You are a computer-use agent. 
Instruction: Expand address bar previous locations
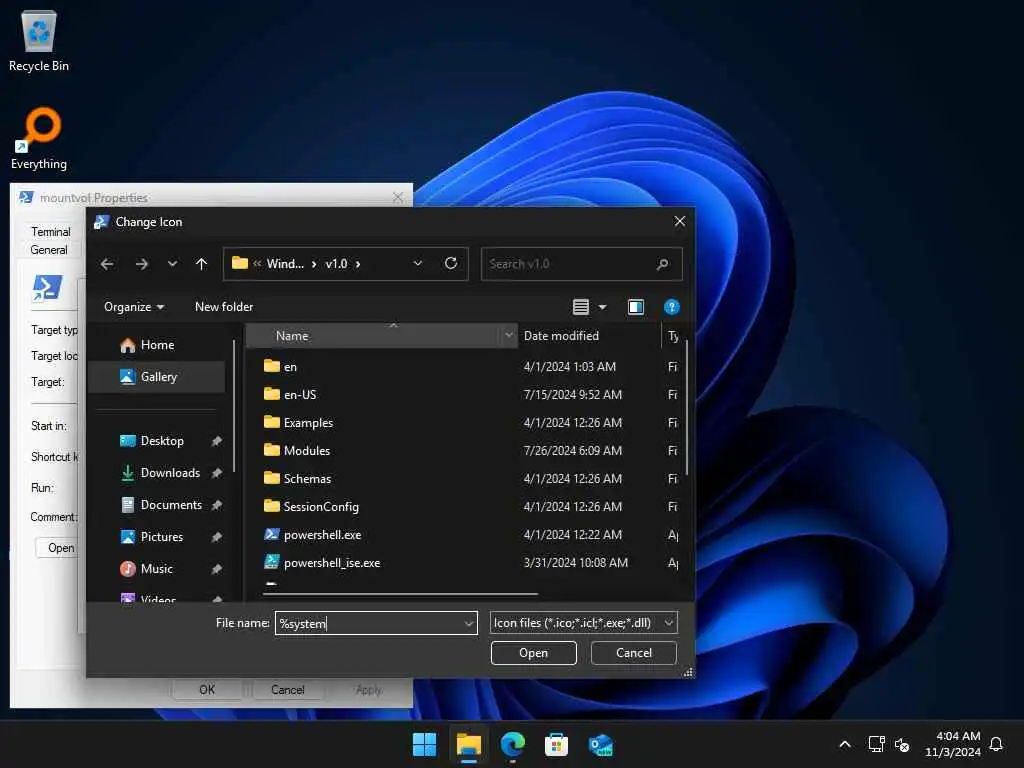coord(417,263)
